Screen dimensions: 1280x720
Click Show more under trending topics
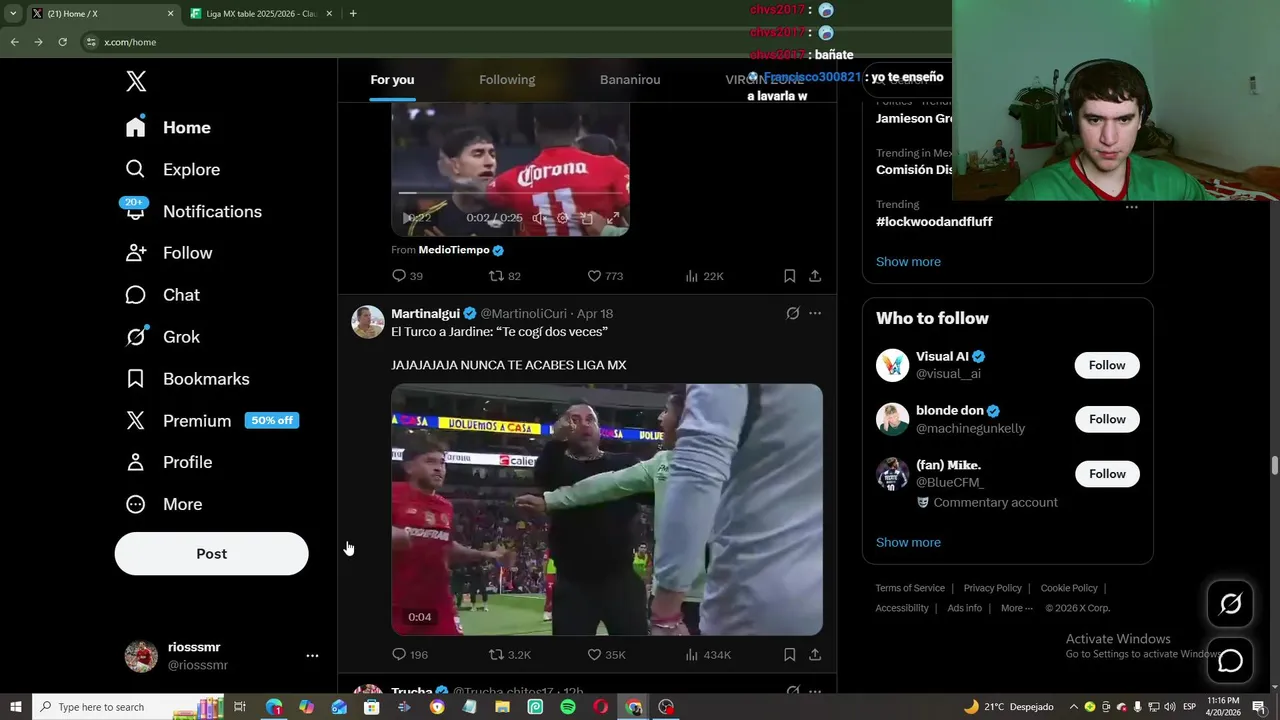tap(908, 262)
